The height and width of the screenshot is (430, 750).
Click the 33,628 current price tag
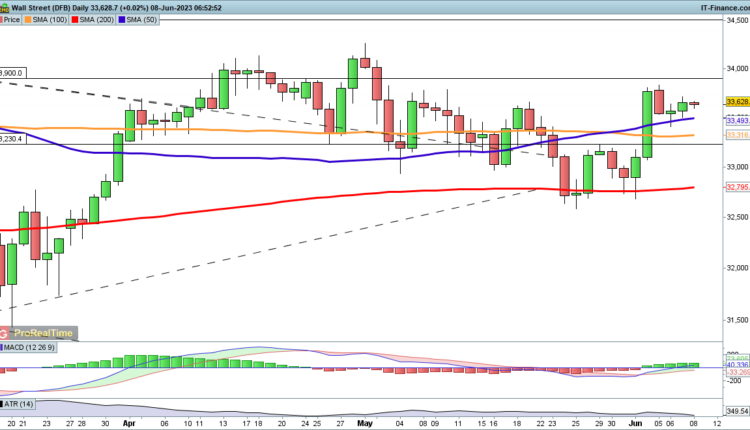coord(737,102)
